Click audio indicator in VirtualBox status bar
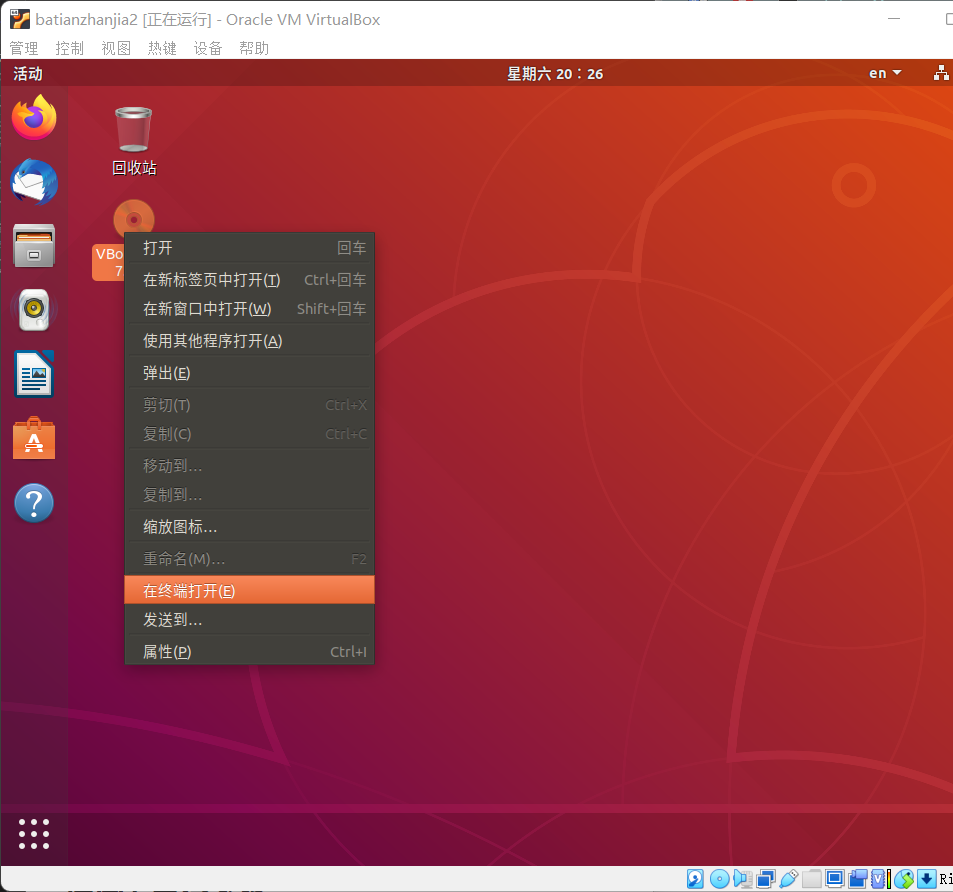953x892 pixels. coord(743,879)
